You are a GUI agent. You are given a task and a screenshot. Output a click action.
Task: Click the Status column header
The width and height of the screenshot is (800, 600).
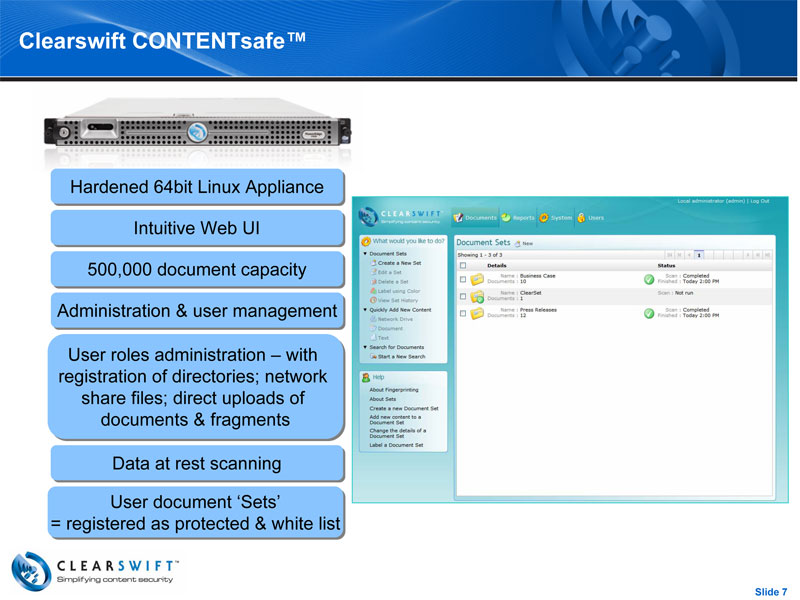[x=666, y=265]
